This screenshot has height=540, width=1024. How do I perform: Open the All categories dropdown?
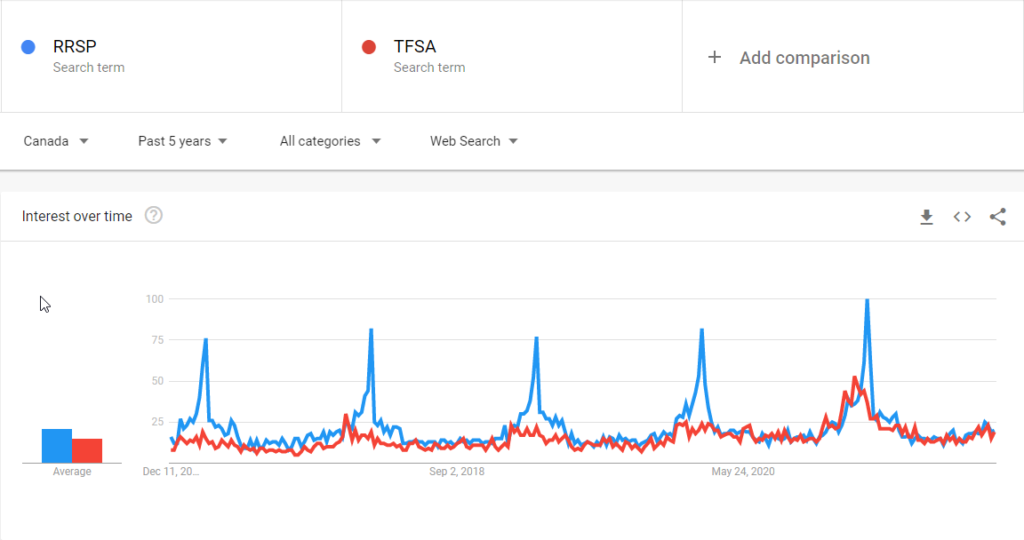point(330,141)
